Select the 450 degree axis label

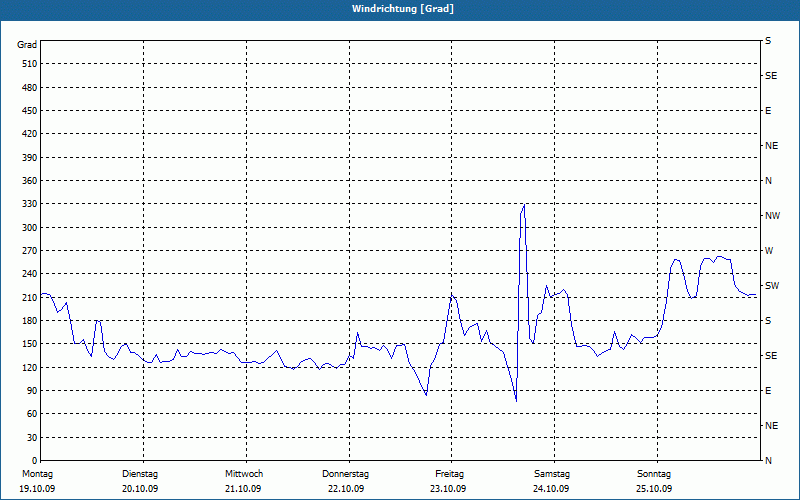[29, 111]
